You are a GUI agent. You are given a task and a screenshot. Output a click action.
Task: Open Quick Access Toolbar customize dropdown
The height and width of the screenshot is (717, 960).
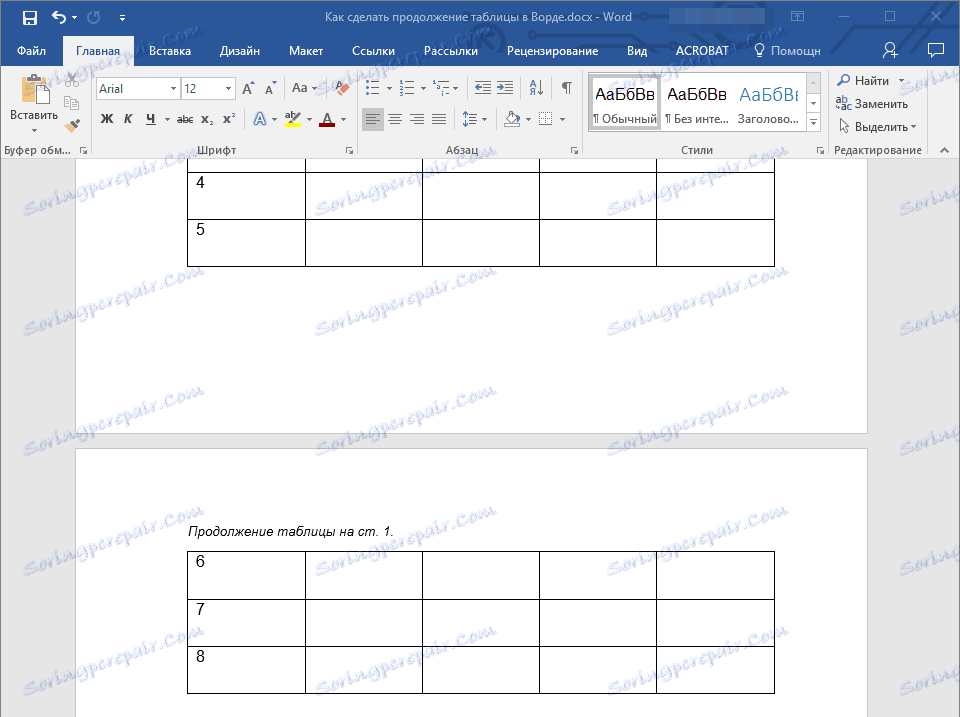(122, 18)
